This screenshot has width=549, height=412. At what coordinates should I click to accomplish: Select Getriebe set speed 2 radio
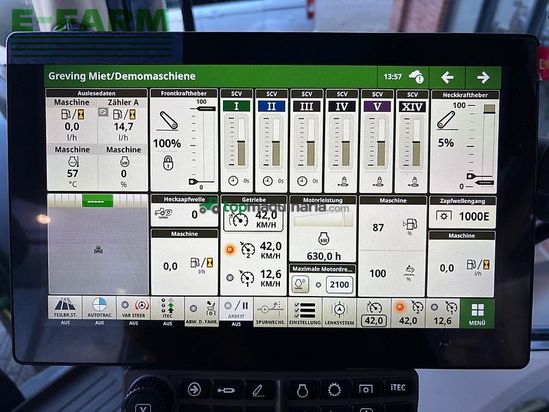[230, 249]
